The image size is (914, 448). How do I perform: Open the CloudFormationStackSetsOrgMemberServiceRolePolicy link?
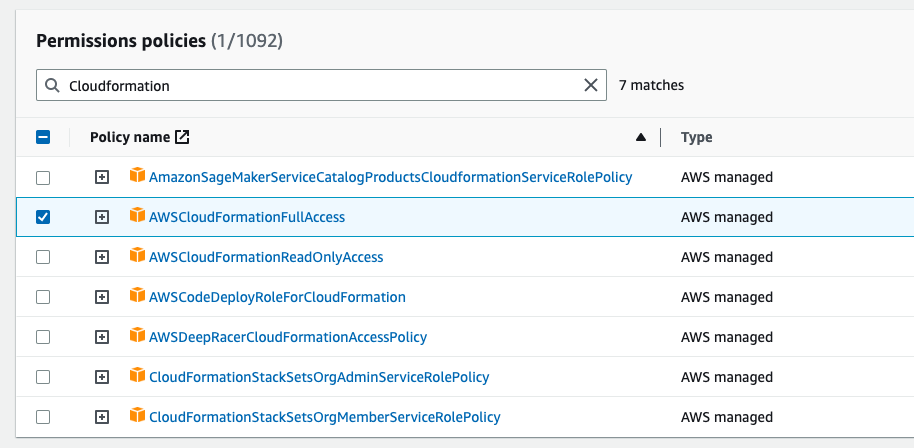tap(325, 417)
